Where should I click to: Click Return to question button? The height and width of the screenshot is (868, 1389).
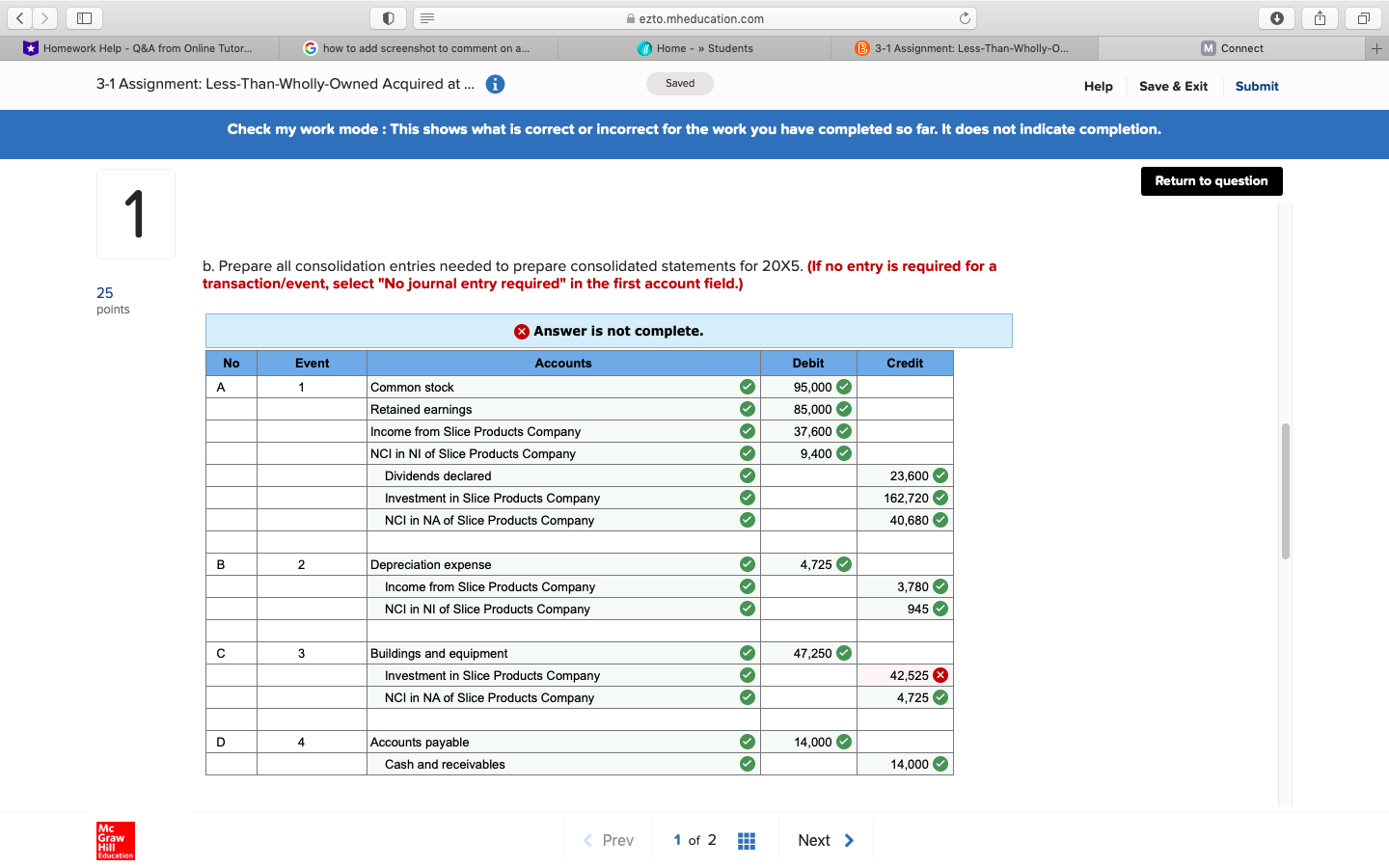(1212, 181)
